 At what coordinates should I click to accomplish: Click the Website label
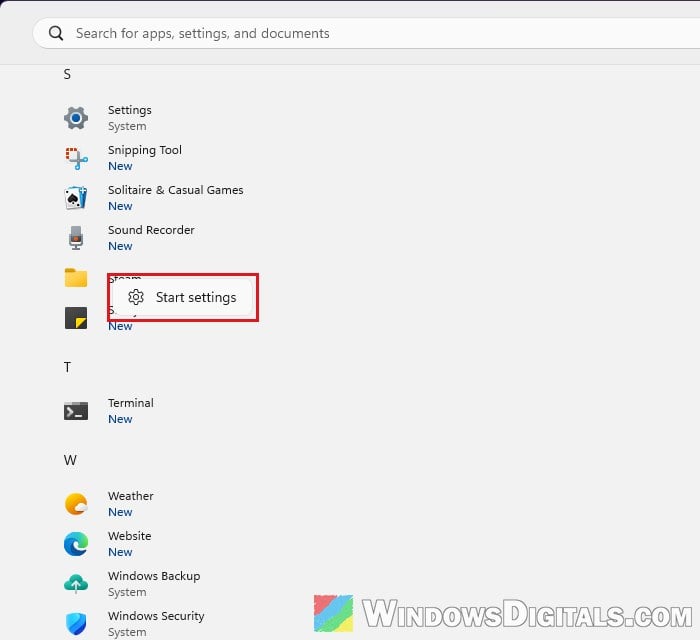(x=129, y=536)
